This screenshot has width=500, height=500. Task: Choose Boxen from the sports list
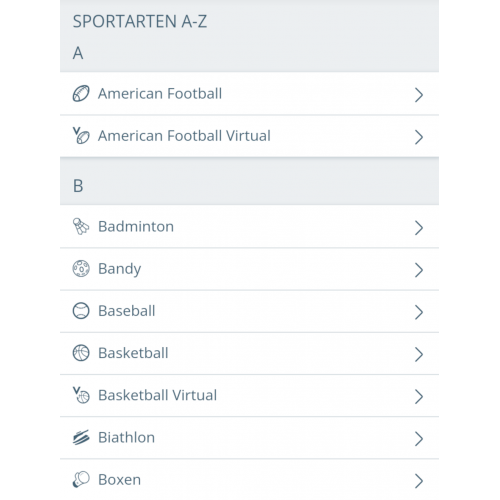(249, 480)
